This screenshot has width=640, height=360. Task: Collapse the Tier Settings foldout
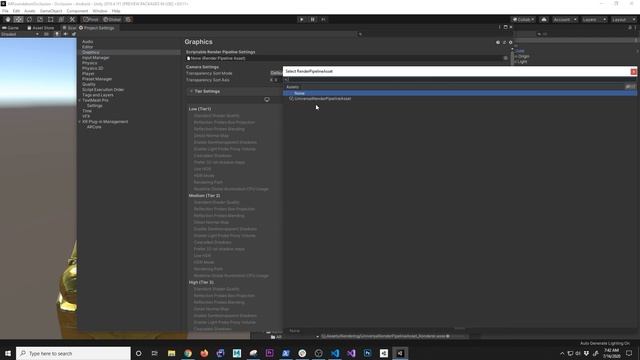click(x=191, y=91)
